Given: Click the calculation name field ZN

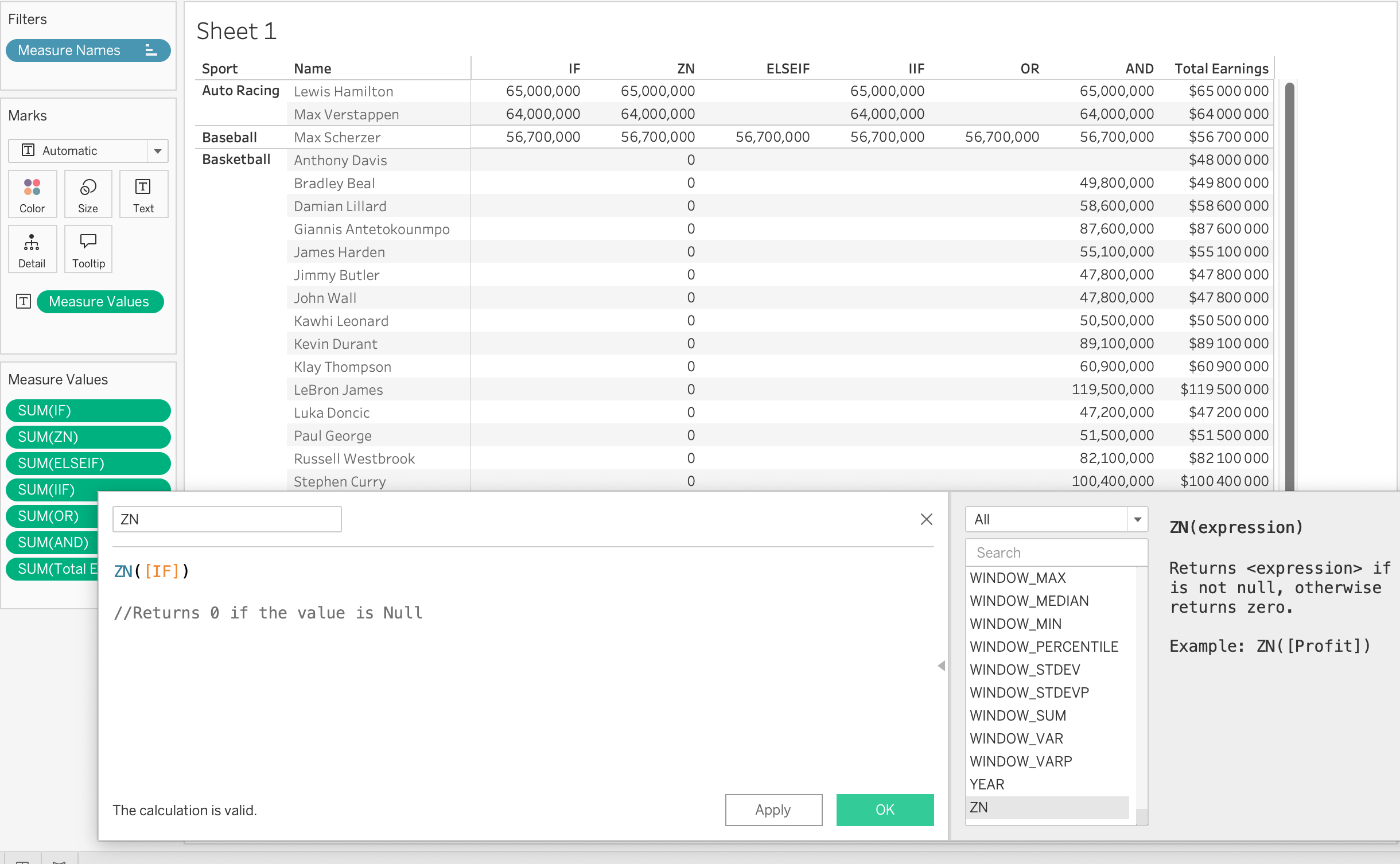Looking at the screenshot, I should click(227, 519).
